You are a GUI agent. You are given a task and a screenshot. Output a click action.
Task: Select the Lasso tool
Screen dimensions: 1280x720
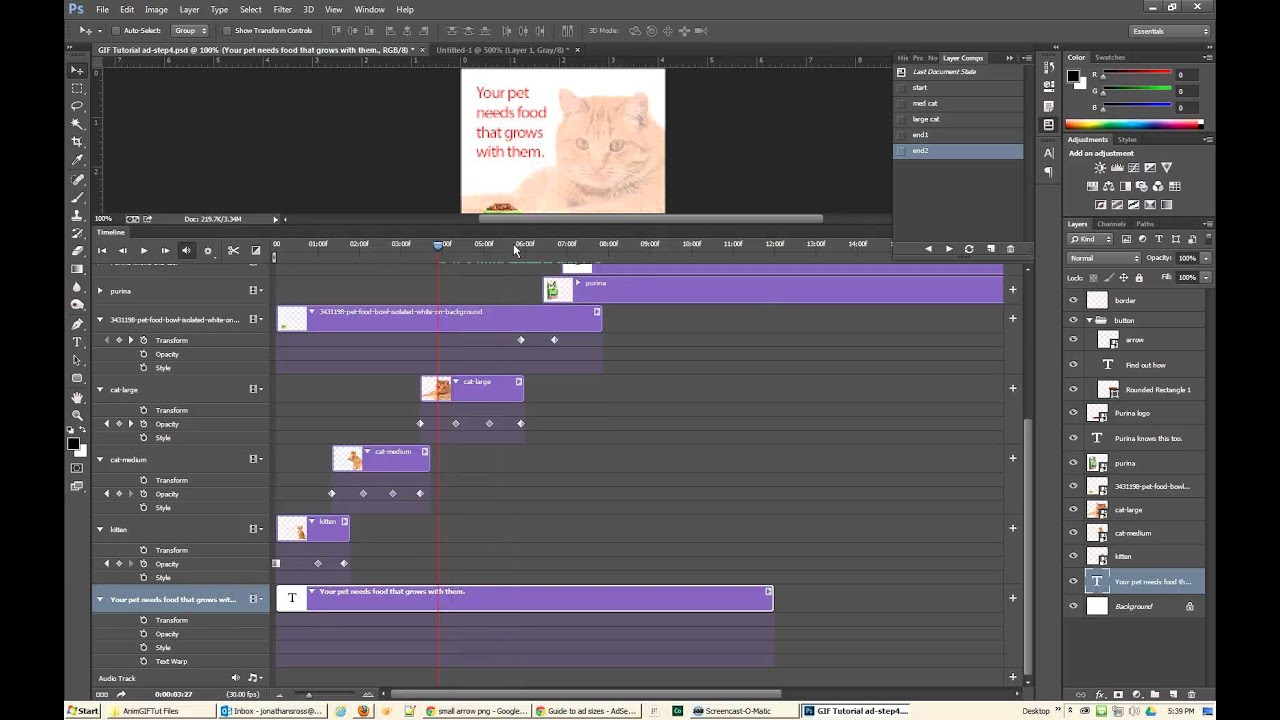click(77, 106)
